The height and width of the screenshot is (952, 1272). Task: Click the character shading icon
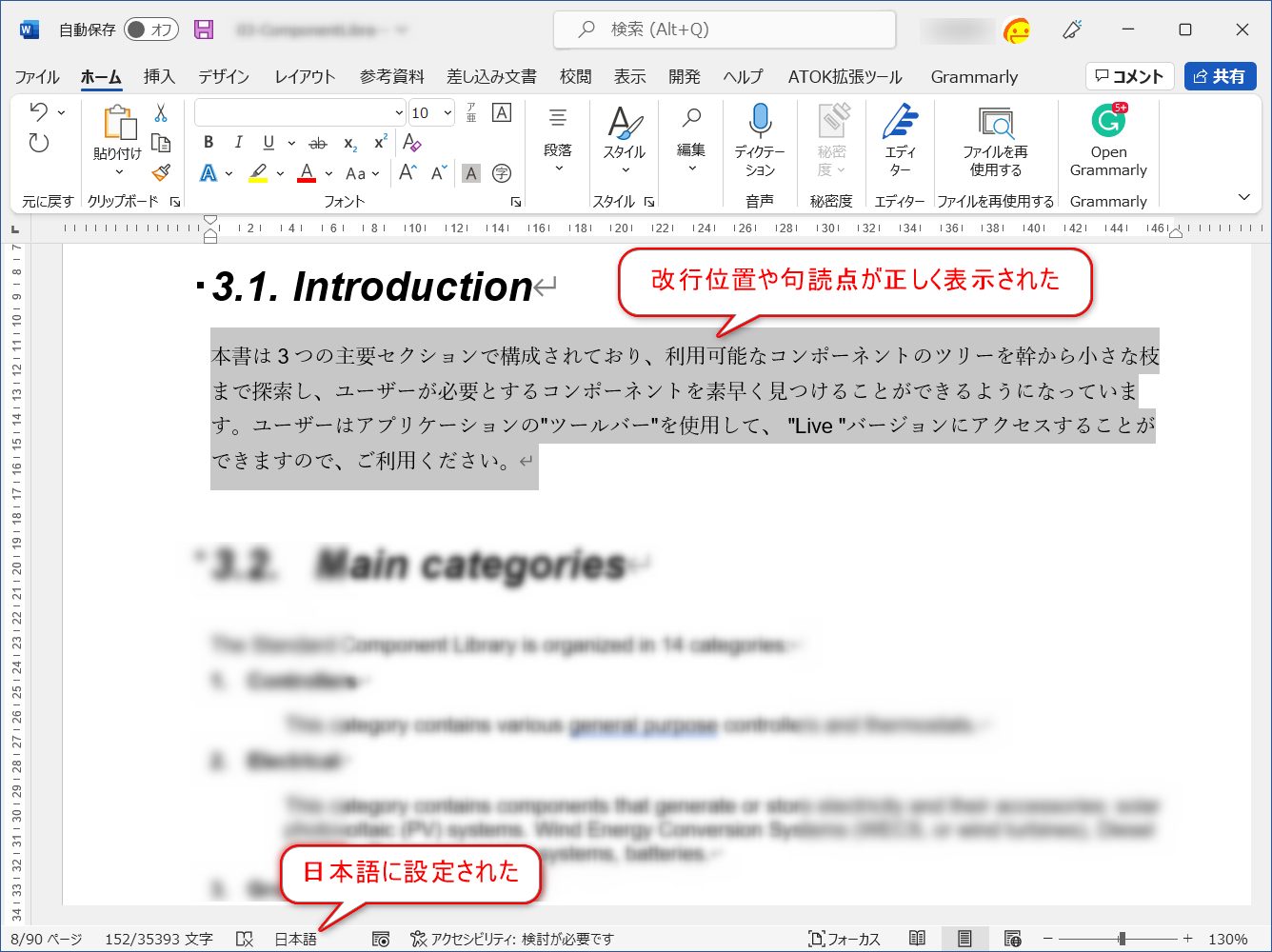point(471,173)
